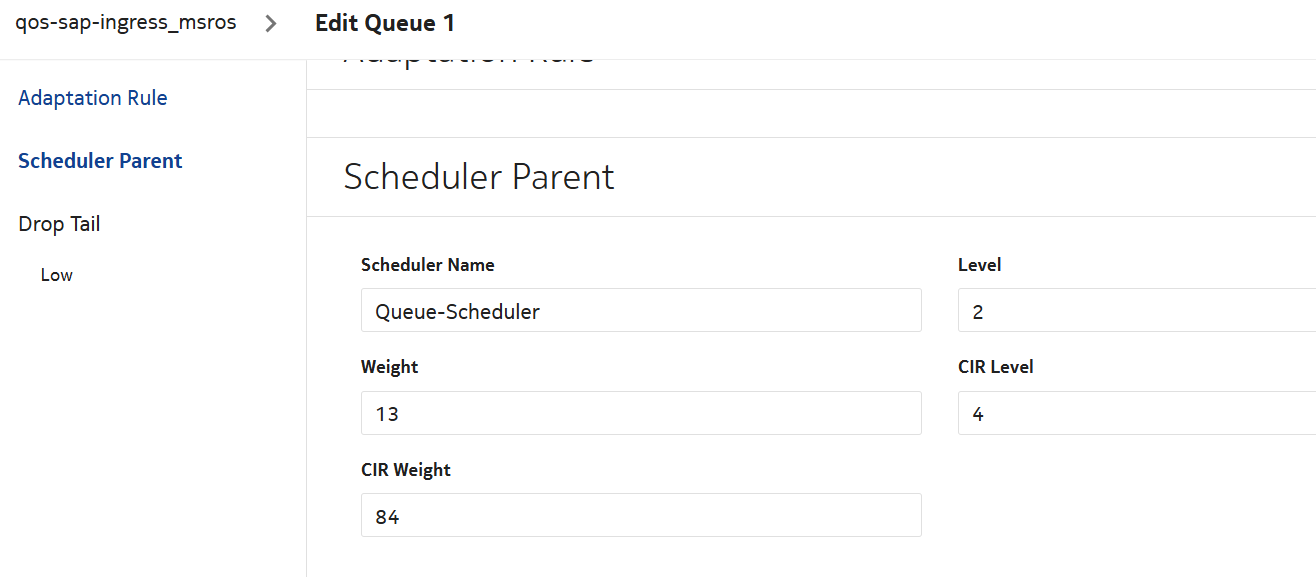Click the Scheduler Name field label
This screenshot has height=577, width=1316.
[428, 265]
